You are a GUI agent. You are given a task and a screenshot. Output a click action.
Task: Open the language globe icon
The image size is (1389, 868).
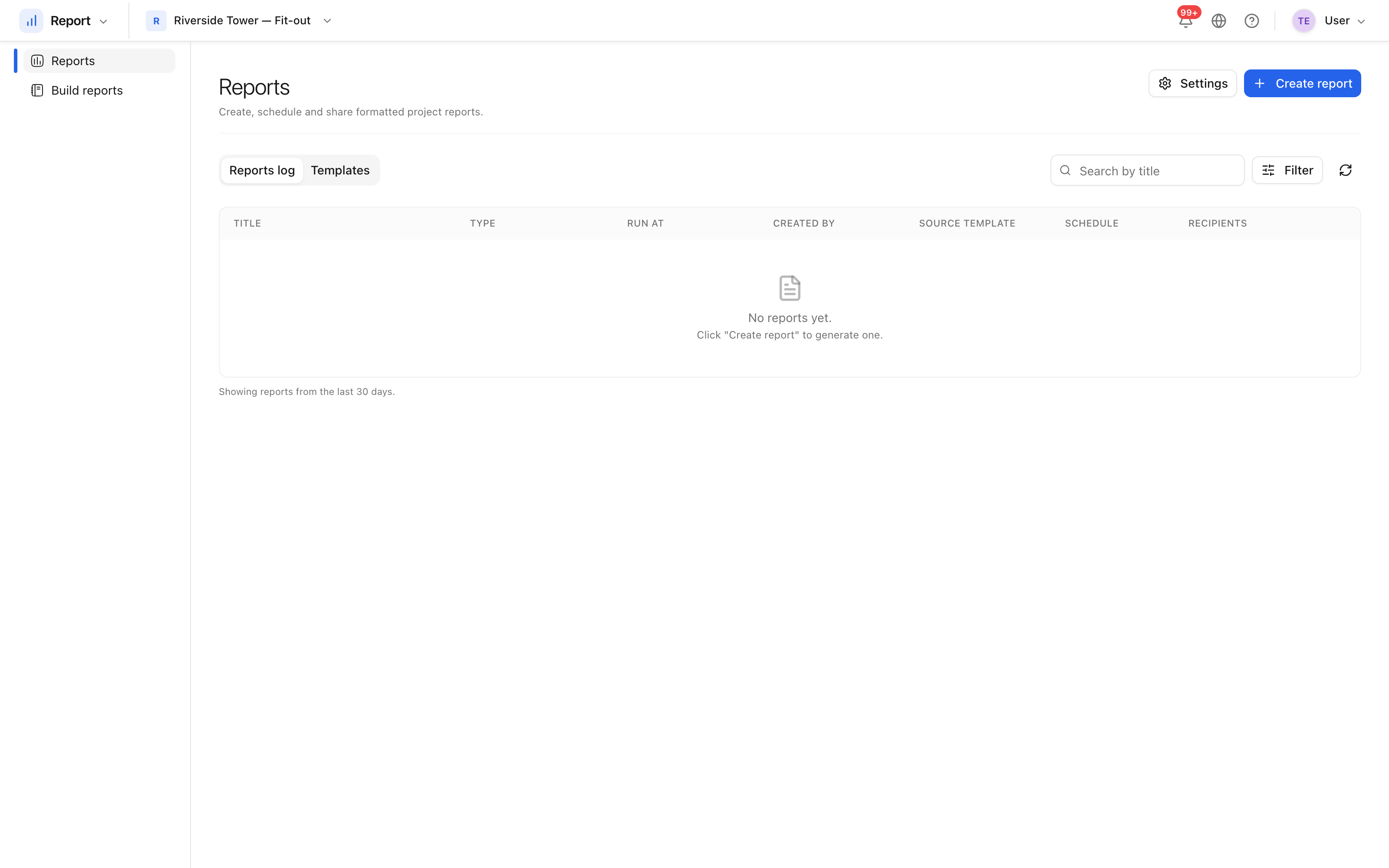pos(1218,21)
